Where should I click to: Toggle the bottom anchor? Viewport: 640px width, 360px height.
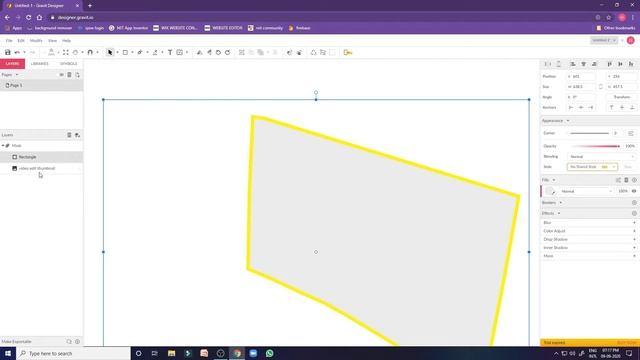(632, 107)
